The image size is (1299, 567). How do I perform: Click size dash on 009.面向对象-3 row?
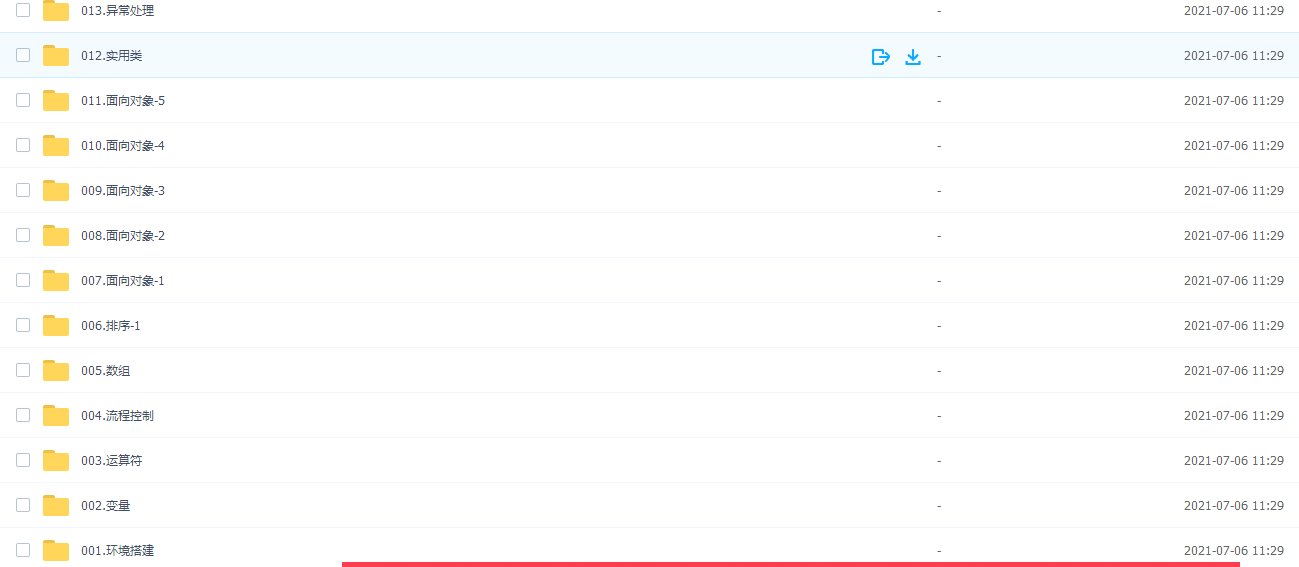click(x=939, y=191)
